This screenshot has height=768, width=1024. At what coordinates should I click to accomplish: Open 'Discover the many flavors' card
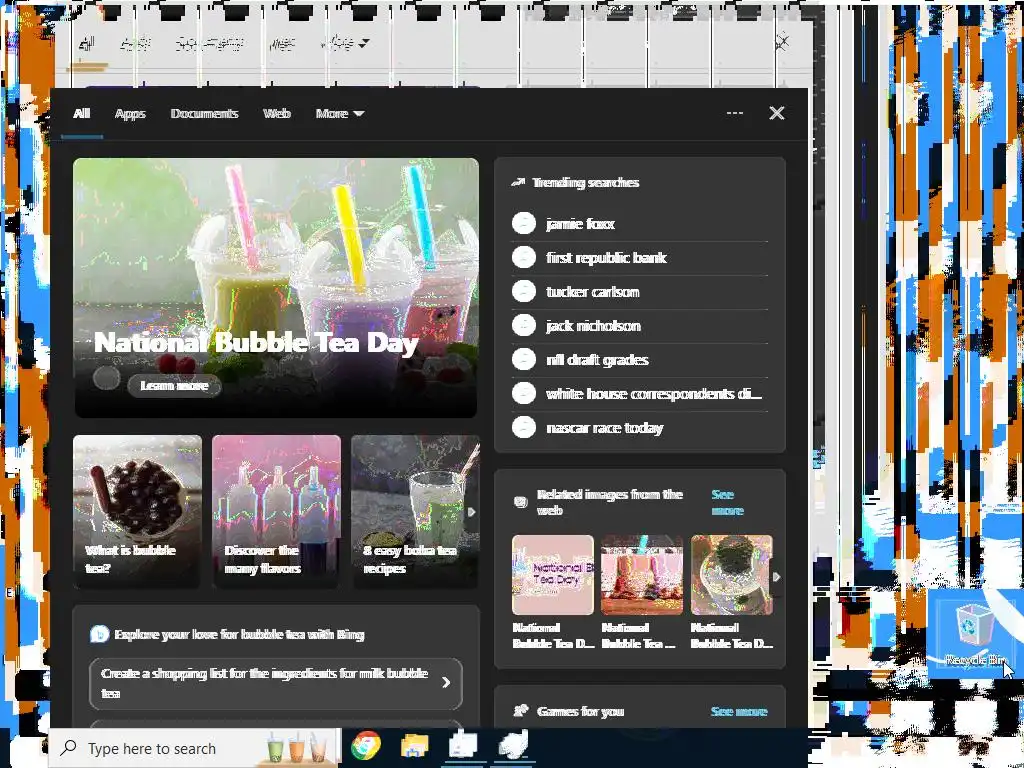[x=276, y=511]
